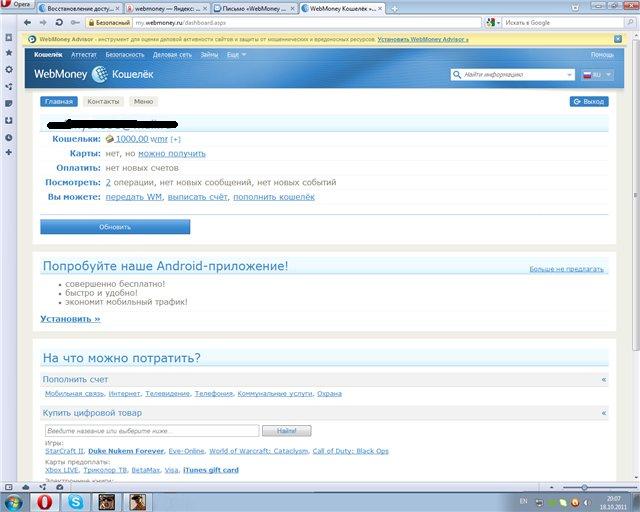Click the Помощь help link
640x512 pixels.
tap(602, 55)
